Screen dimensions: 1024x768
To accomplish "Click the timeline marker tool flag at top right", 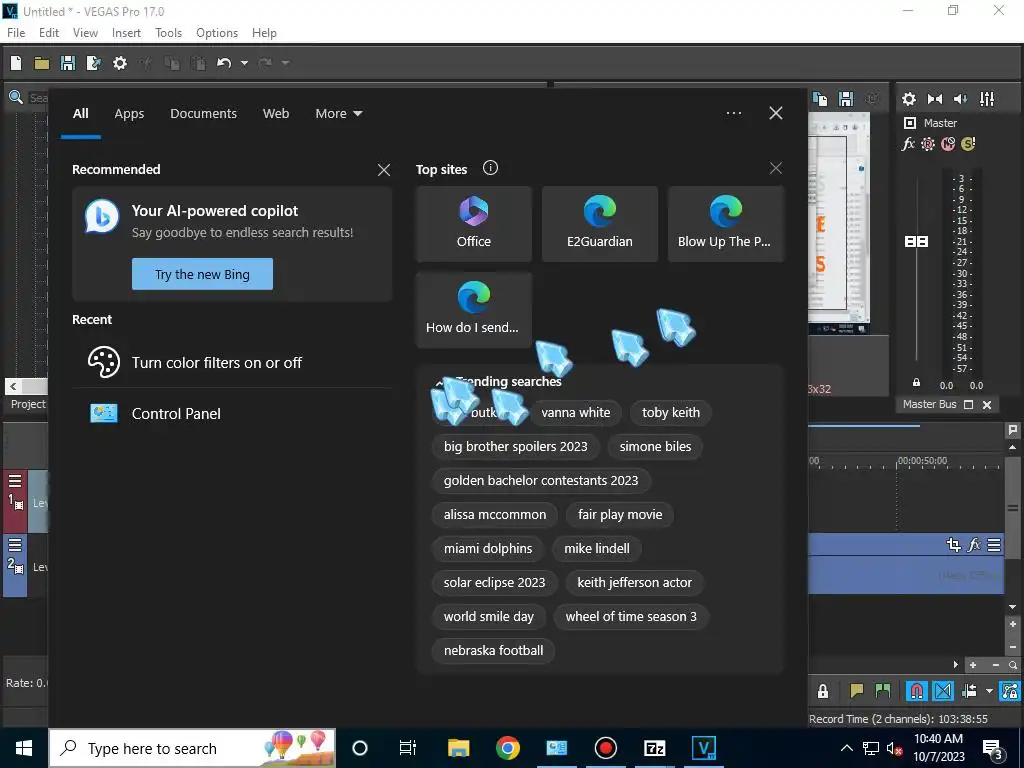I will tap(1012, 430).
